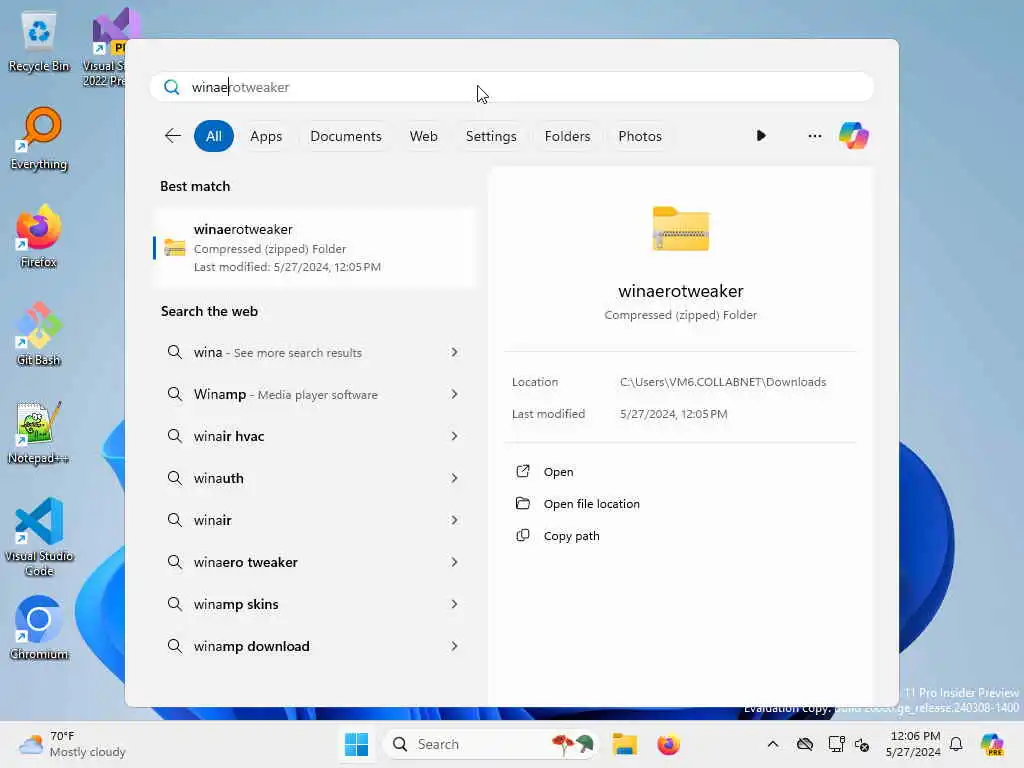This screenshot has width=1024, height=768.
Task: Open Copilot preview icon in taskbar corner
Action: coord(992,744)
